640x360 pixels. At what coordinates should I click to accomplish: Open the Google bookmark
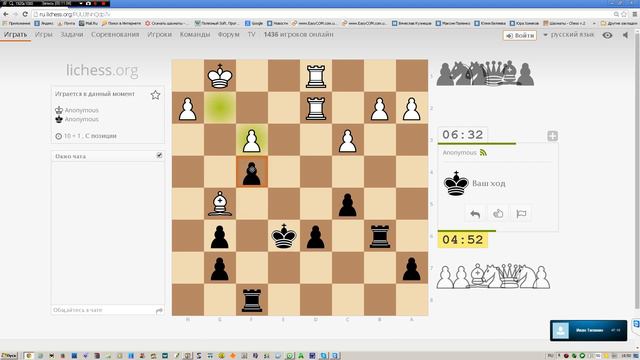tap(254, 23)
